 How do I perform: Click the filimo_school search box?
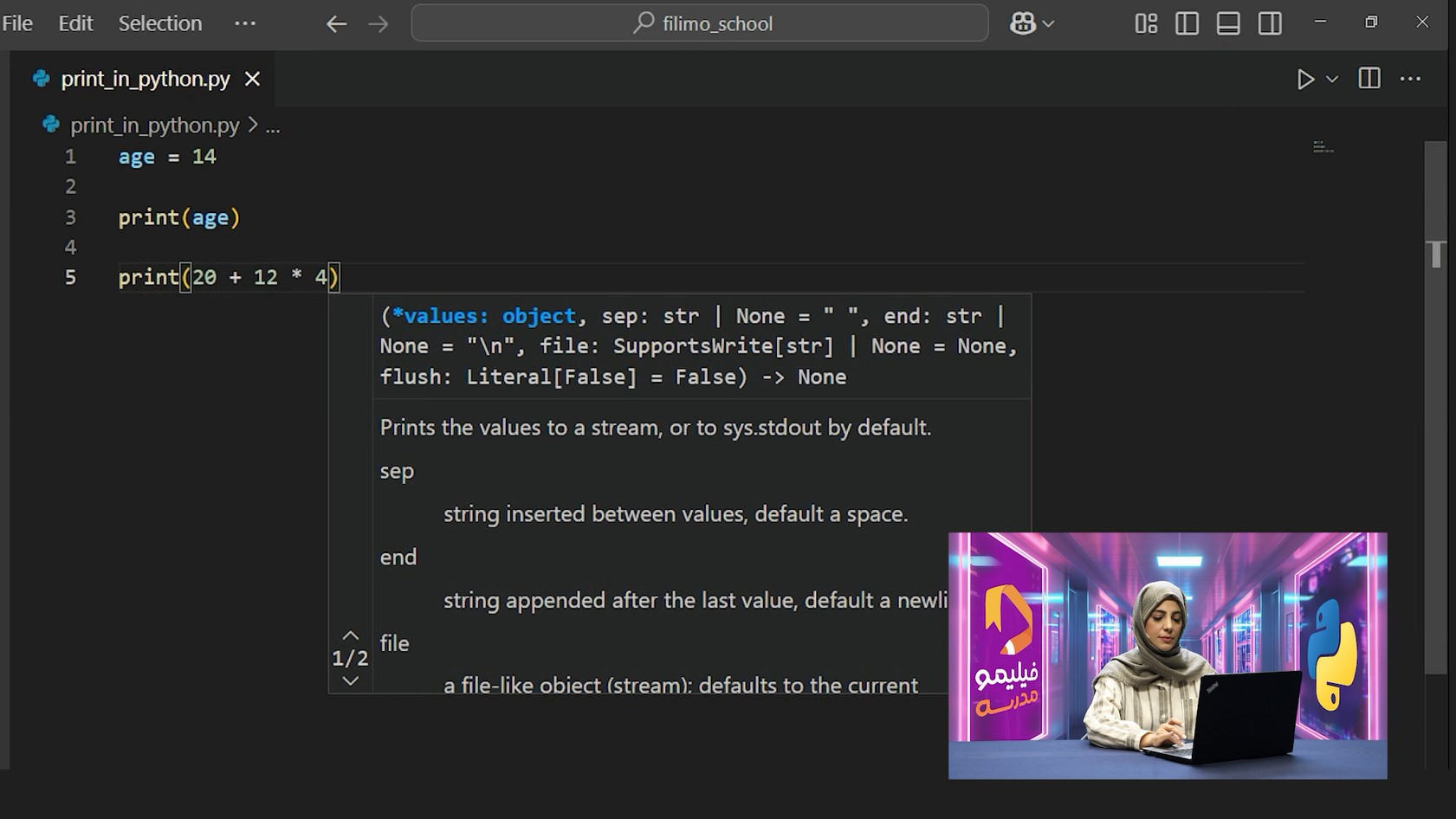(700, 23)
